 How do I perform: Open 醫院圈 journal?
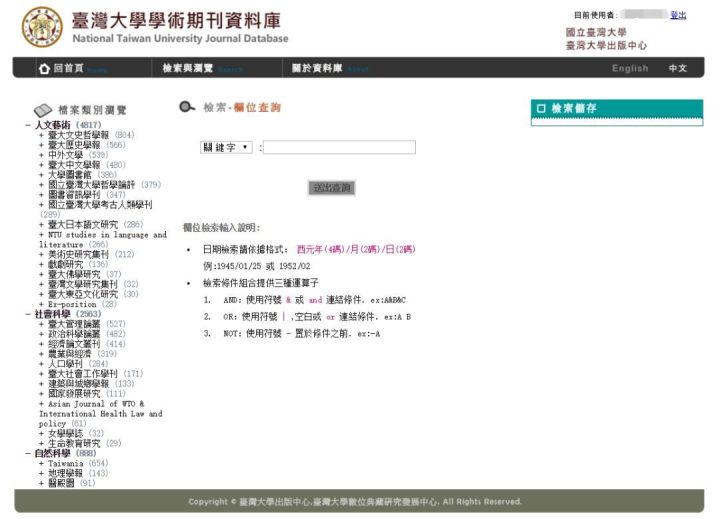[61, 483]
